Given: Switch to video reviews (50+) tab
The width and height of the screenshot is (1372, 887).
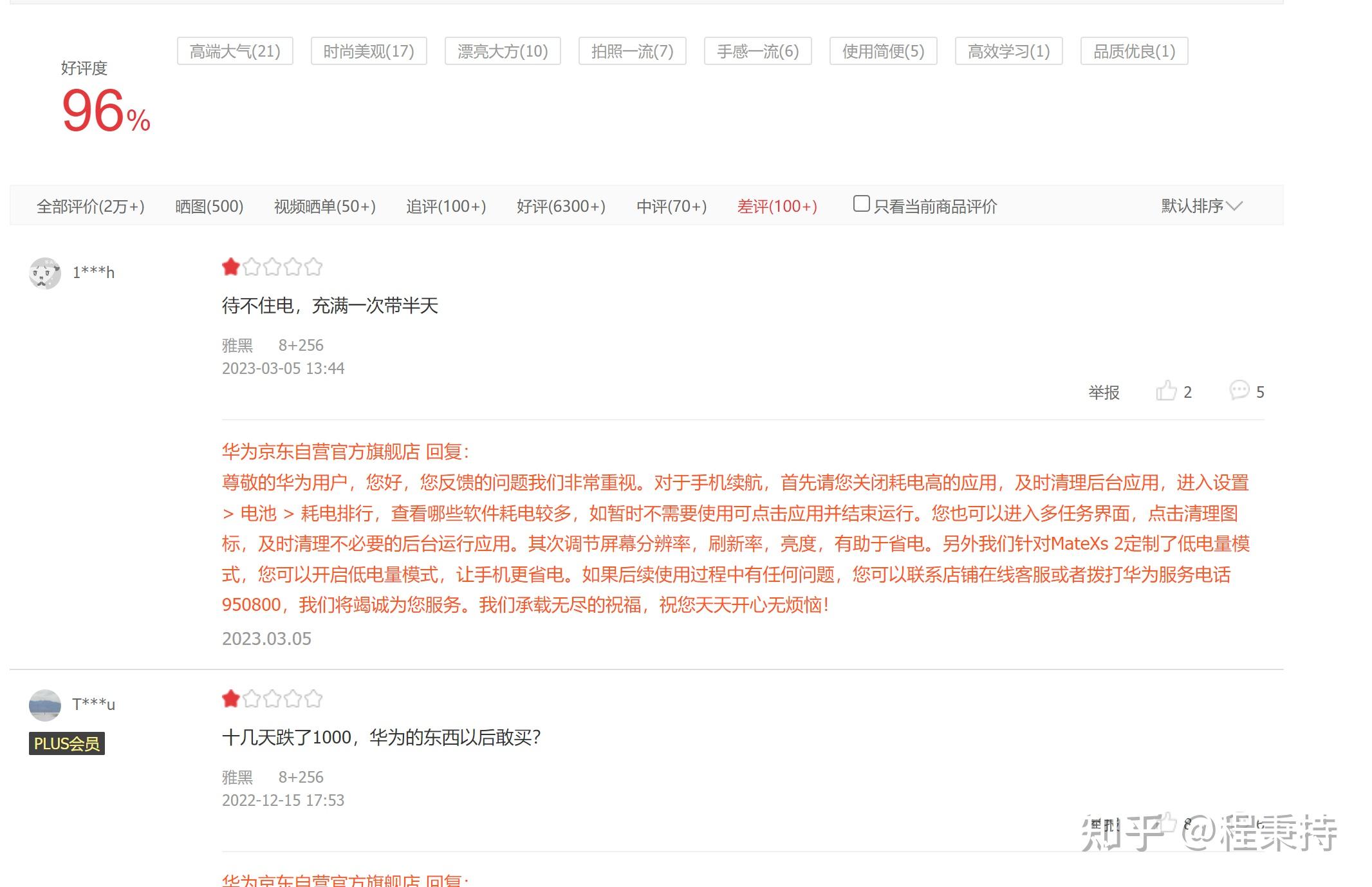Looking at the screenshot, I should [325, 206].
